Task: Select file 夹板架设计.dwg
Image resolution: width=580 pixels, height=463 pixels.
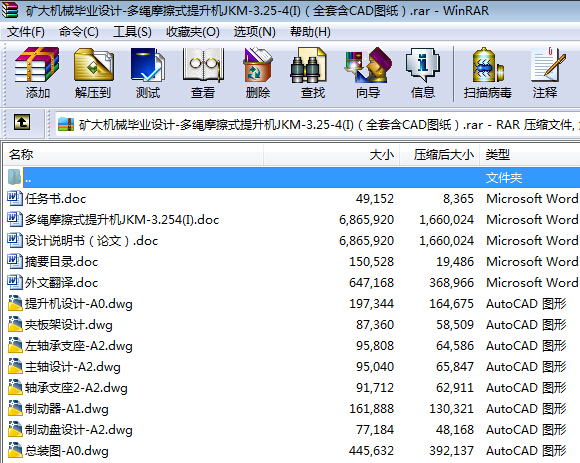Action: tap(68, 325)
